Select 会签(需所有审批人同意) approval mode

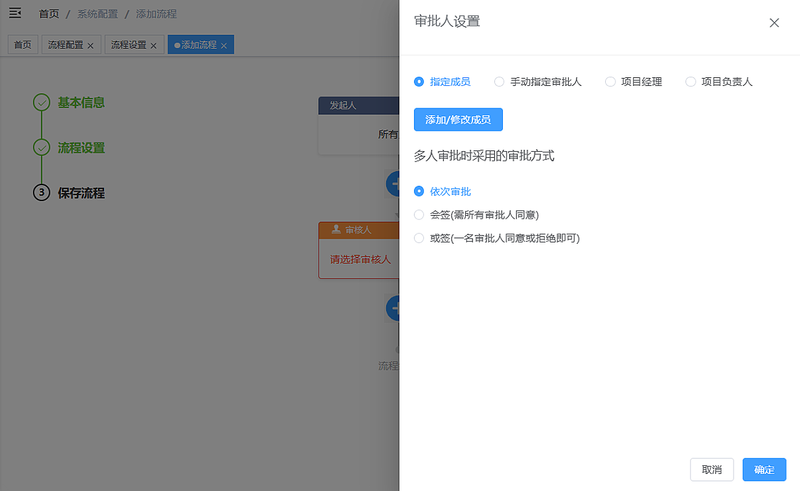pos(476,215)
